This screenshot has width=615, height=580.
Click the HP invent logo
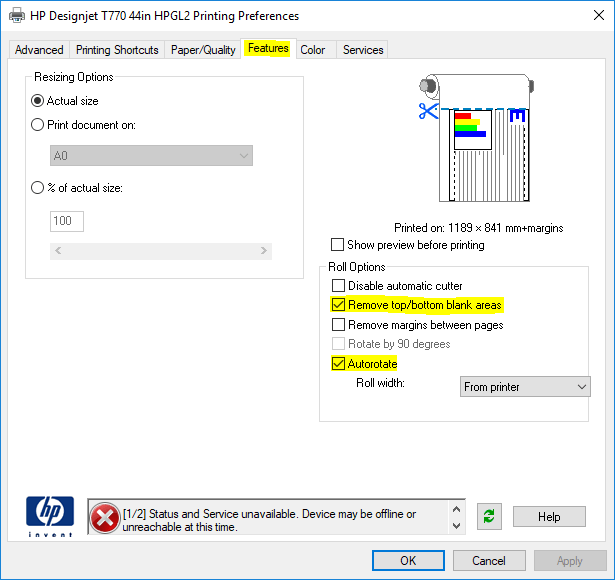[50, 516]
